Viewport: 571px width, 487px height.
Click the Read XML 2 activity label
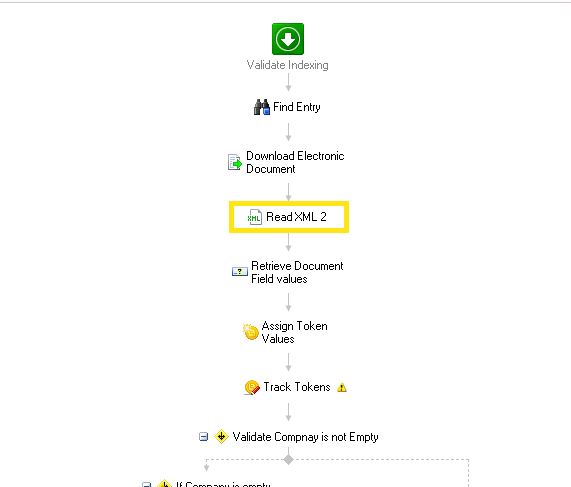pyautogui.click(x=296, y=217)
